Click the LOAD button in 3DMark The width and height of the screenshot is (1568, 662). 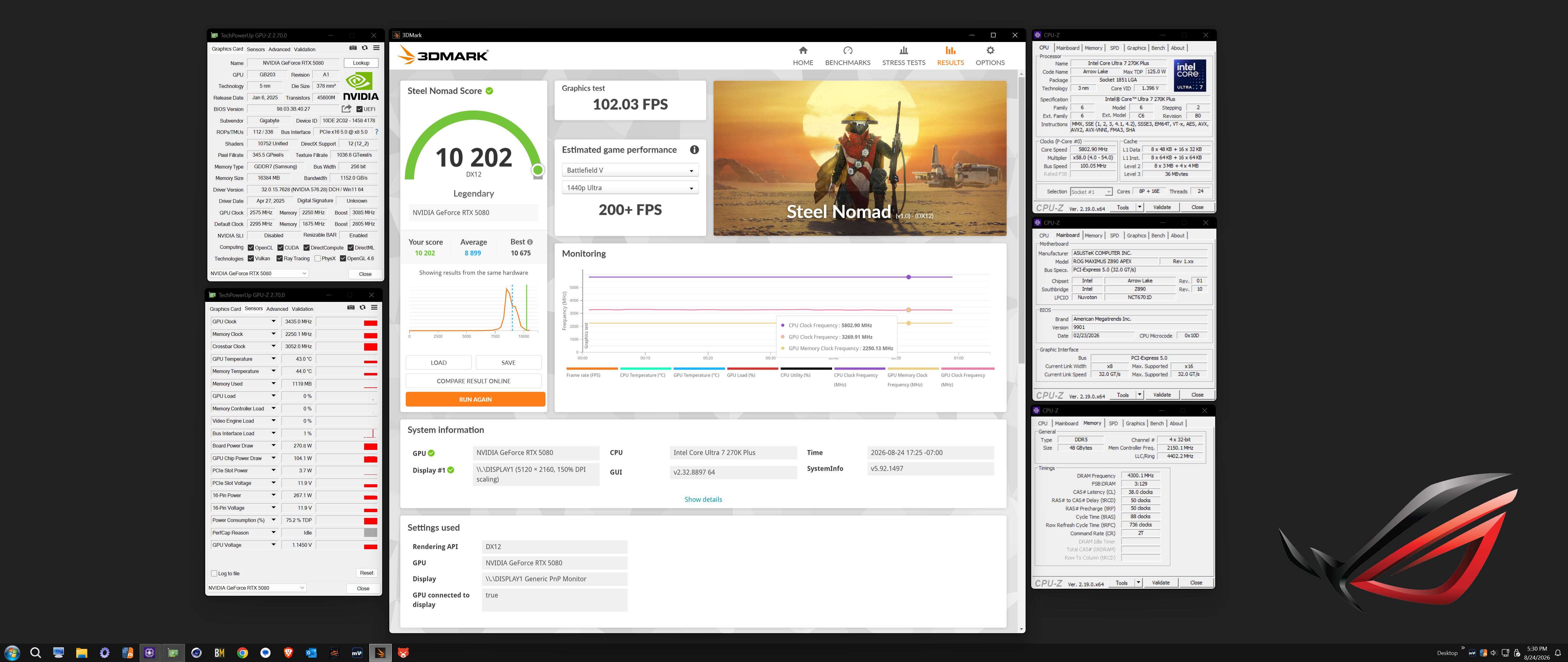438,362
